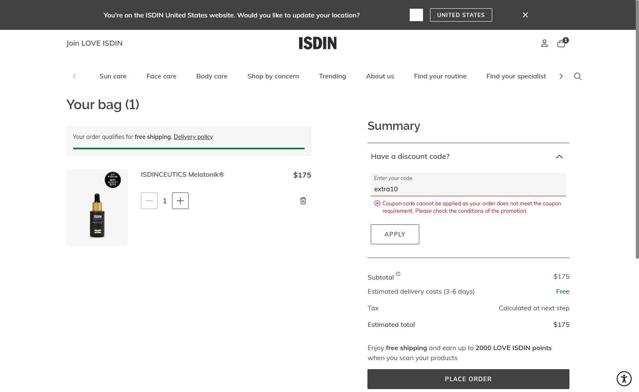The height and width of the screenshot is (392, 639).
Task: Click the PLACE ORDER button
Action: 468,379
